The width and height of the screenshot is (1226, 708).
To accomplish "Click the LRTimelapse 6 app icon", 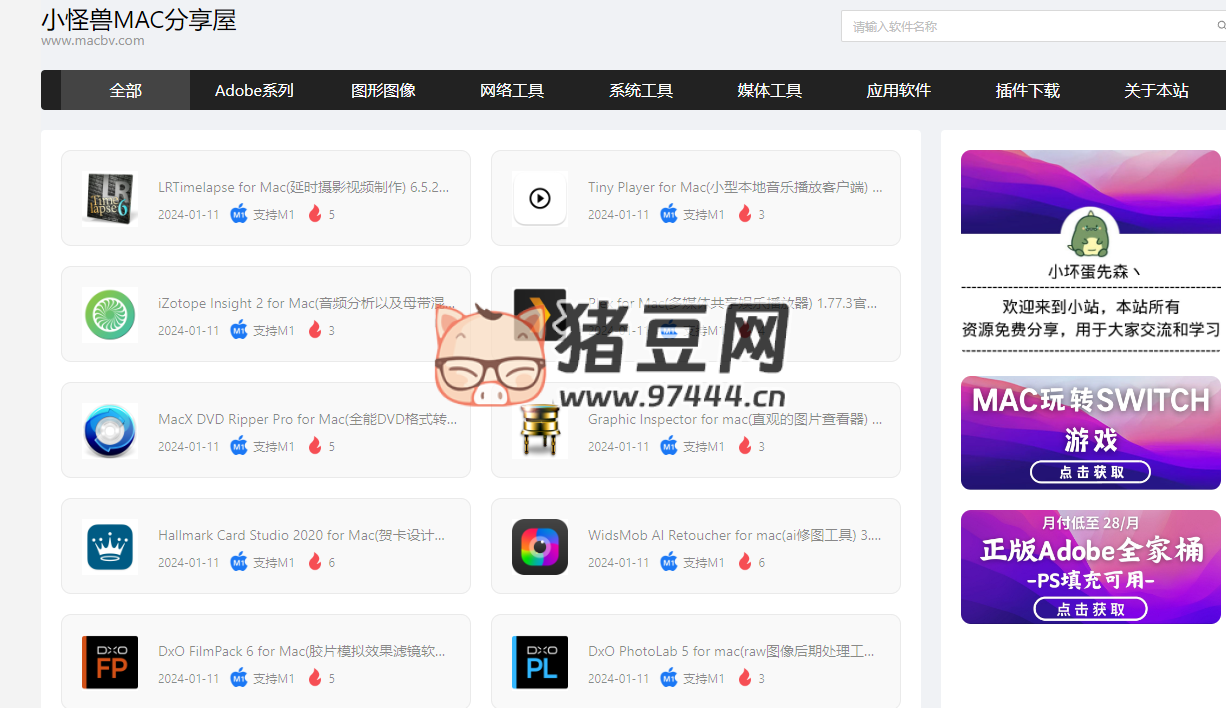I will click(109, 198).
